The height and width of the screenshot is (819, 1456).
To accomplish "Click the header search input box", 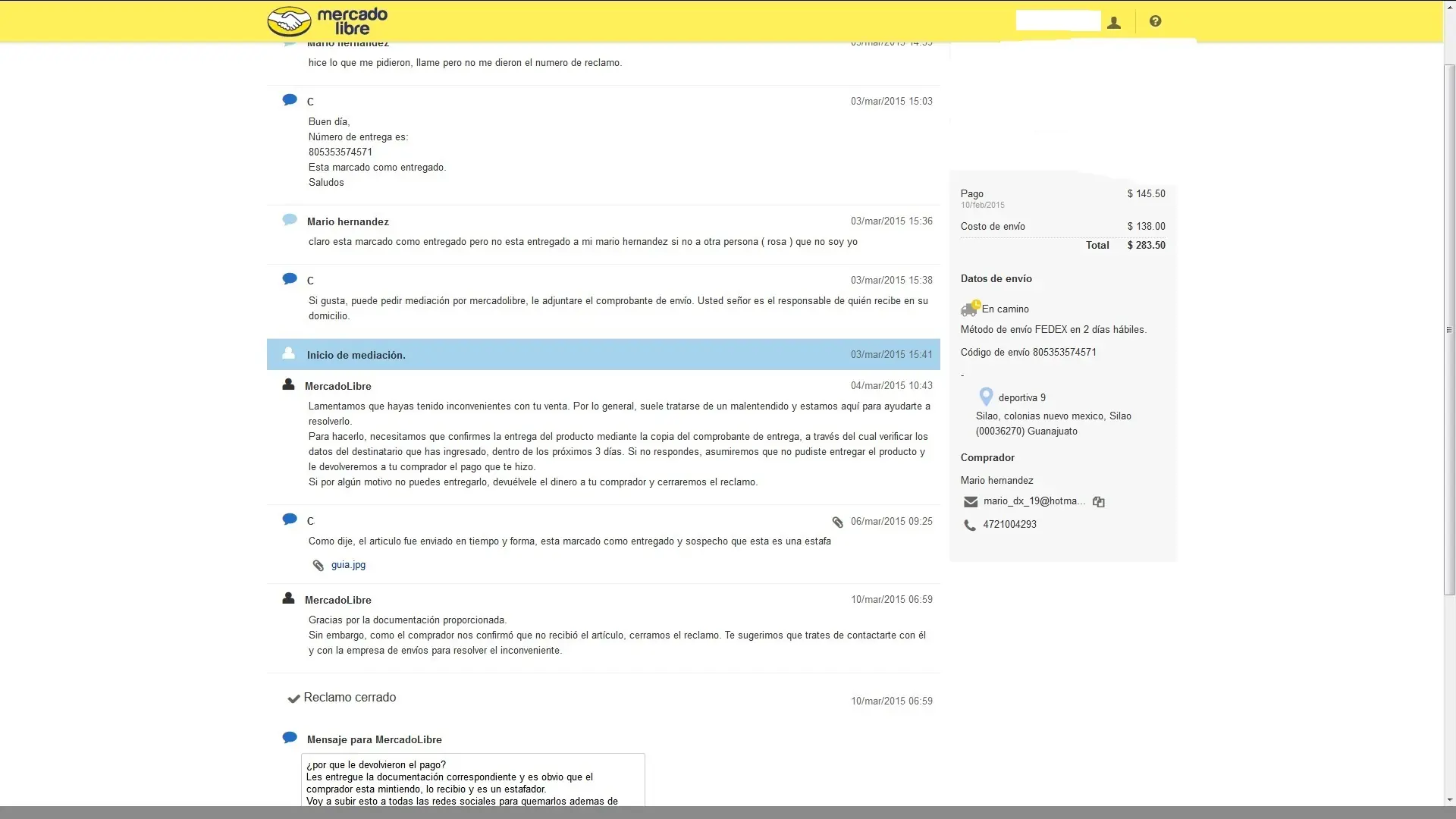I will [1058, 21].
